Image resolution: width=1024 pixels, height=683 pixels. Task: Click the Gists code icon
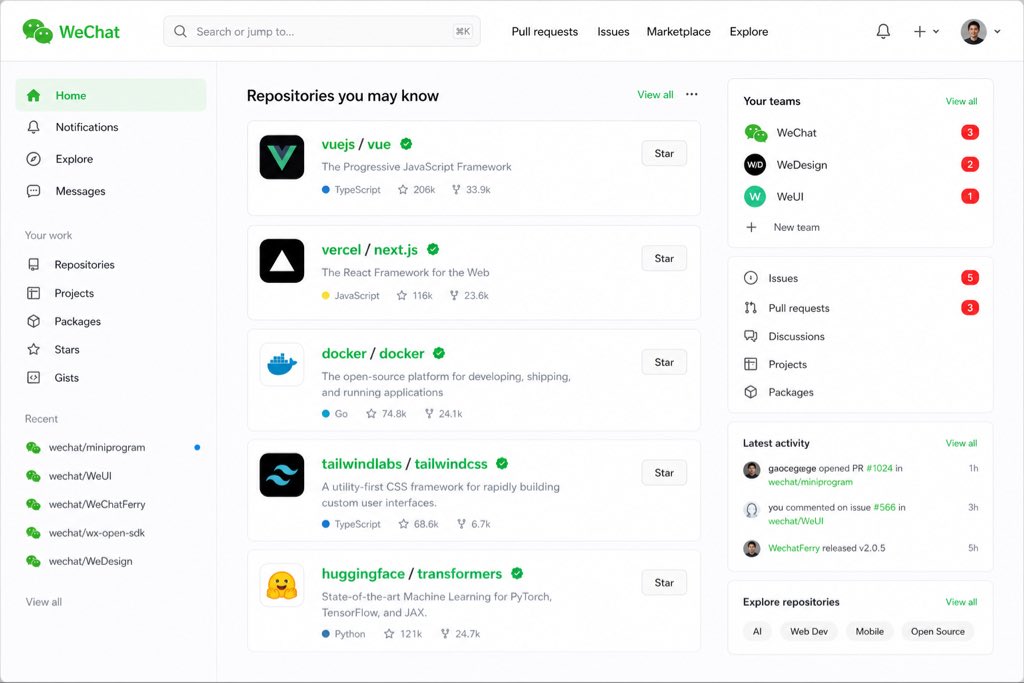[x=33, y=377]
